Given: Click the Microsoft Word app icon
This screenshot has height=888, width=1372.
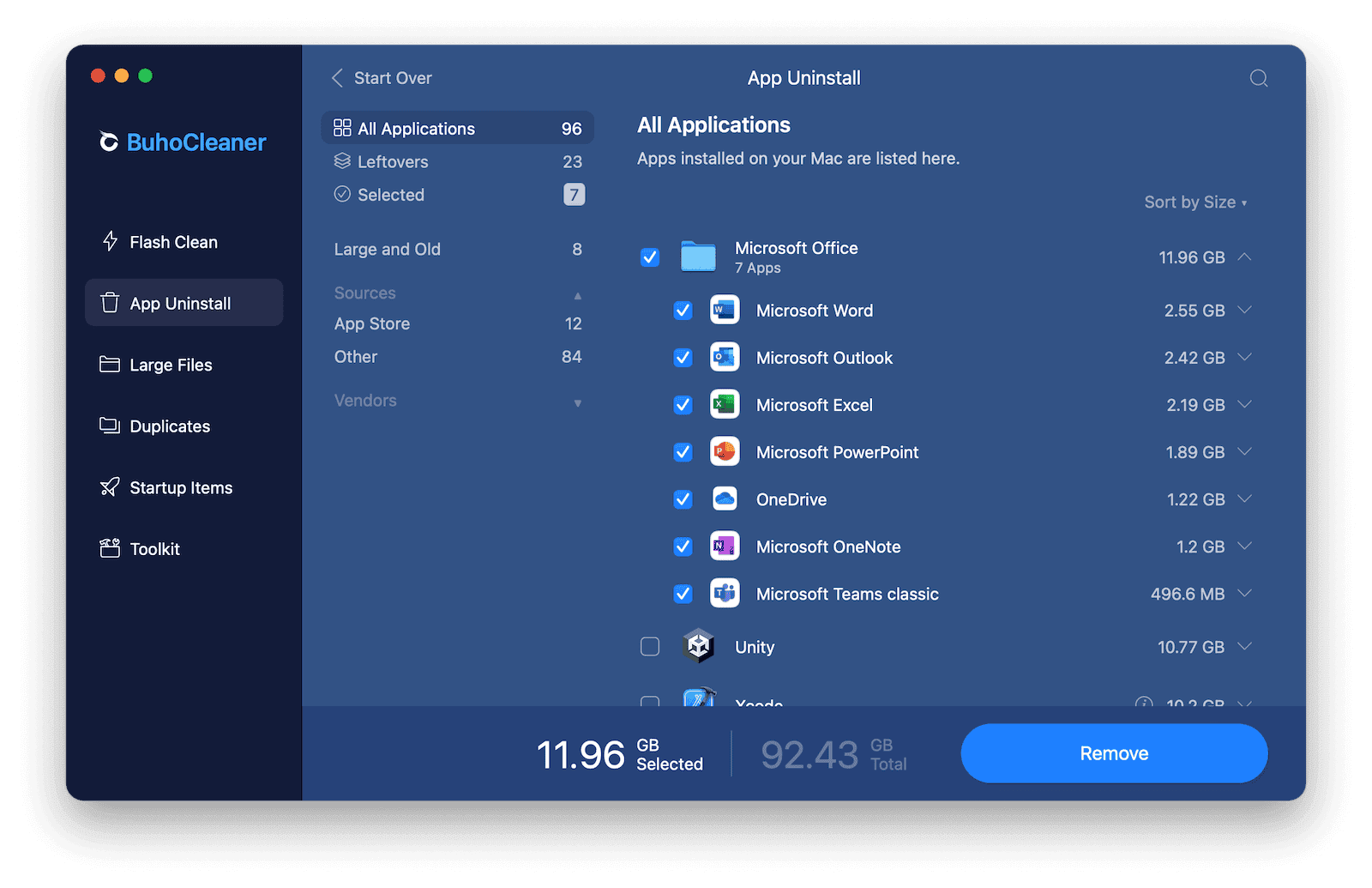Looking at the screenshot, I should pos(725,310).
